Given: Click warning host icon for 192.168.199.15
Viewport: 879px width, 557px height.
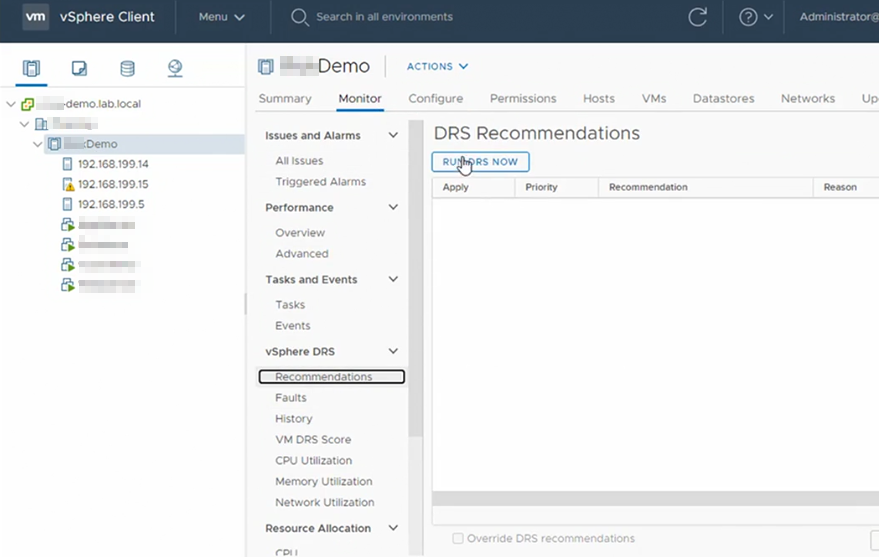Looking at the screenshot, I should tap(68, 184).
